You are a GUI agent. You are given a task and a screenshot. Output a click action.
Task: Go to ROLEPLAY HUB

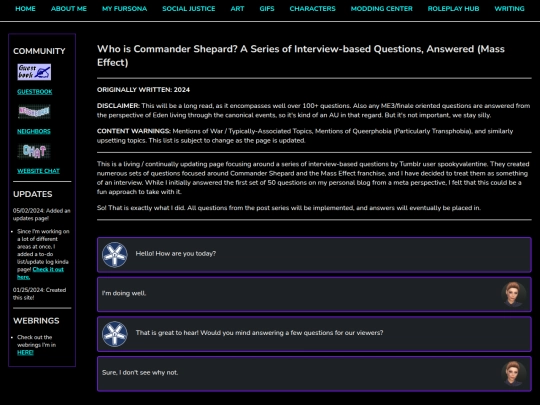453,9
